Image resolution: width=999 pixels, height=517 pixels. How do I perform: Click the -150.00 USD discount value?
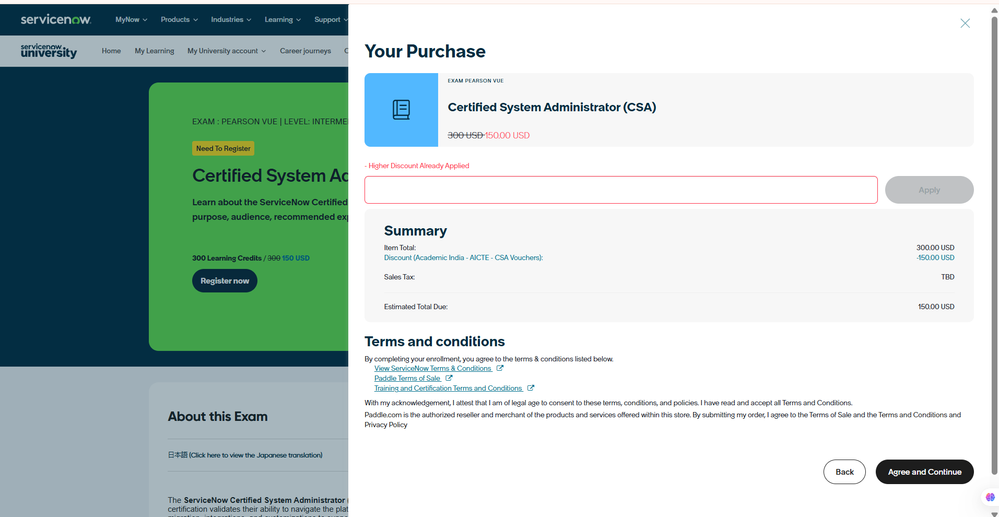coord(935,258)
